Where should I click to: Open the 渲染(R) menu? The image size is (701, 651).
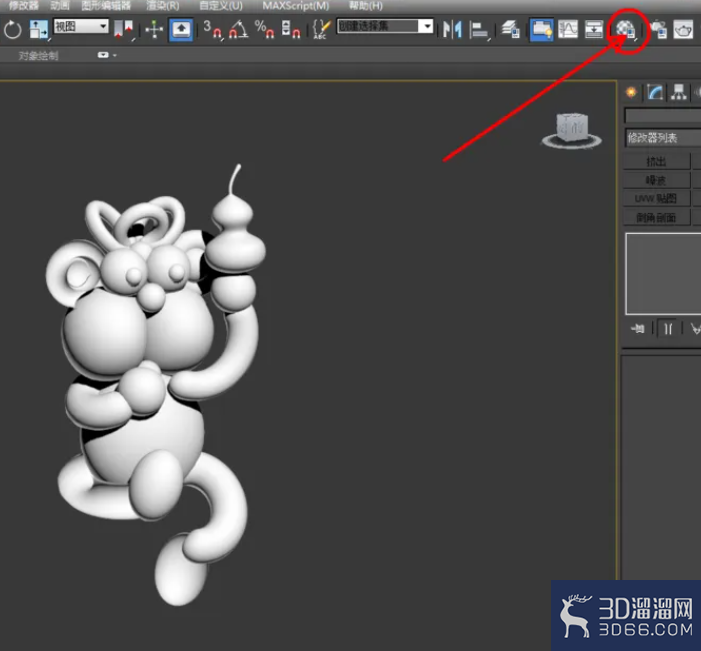click(x=163, y=6)
